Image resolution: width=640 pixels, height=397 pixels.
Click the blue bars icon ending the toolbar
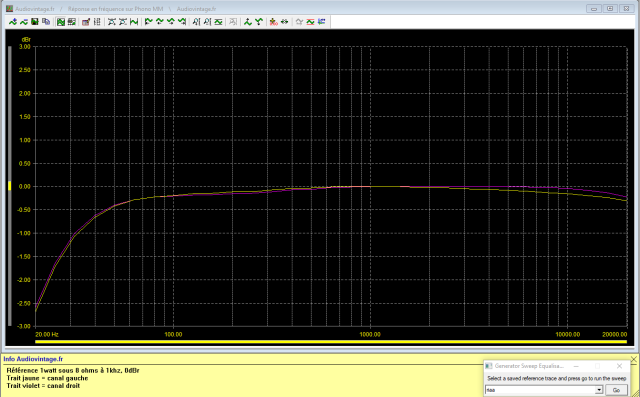[x=322, y=22]
